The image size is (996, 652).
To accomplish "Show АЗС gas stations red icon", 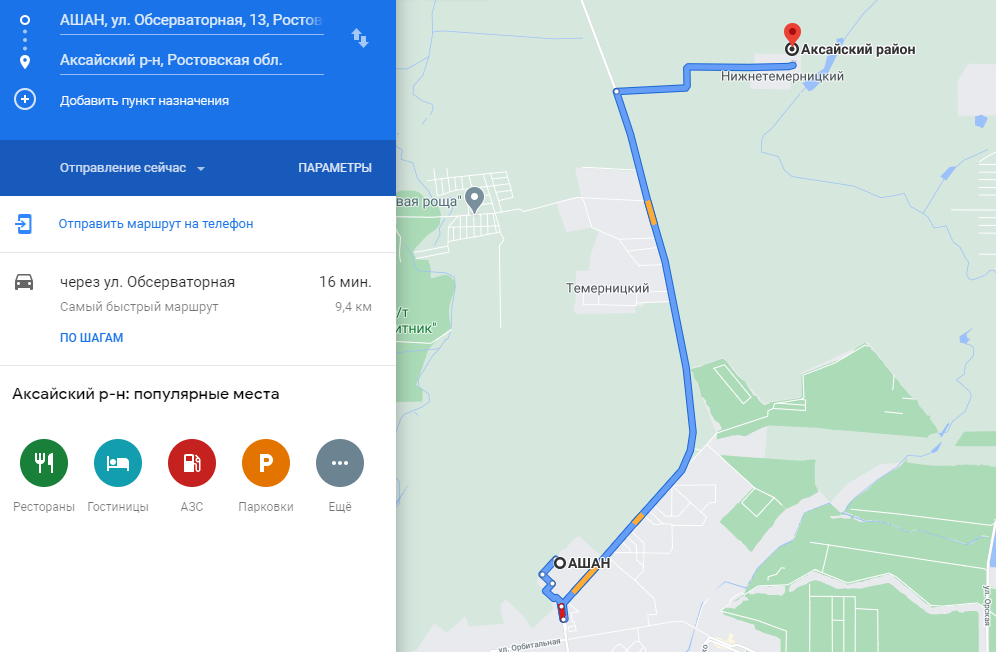I will (192, 463).
